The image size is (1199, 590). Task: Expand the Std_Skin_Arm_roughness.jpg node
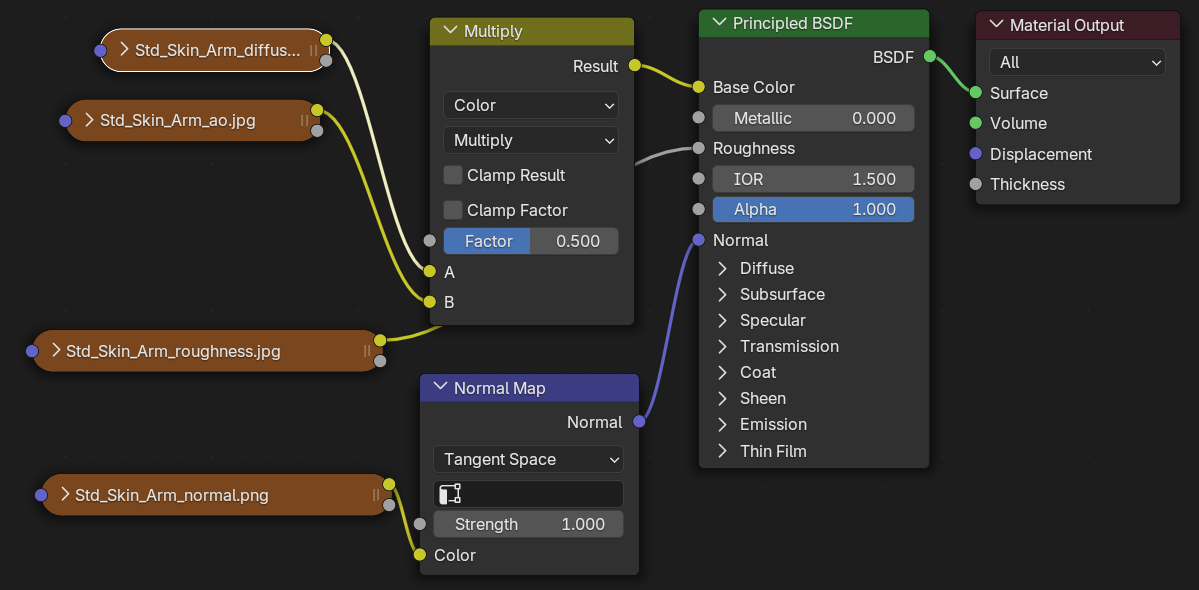[56, 350]
